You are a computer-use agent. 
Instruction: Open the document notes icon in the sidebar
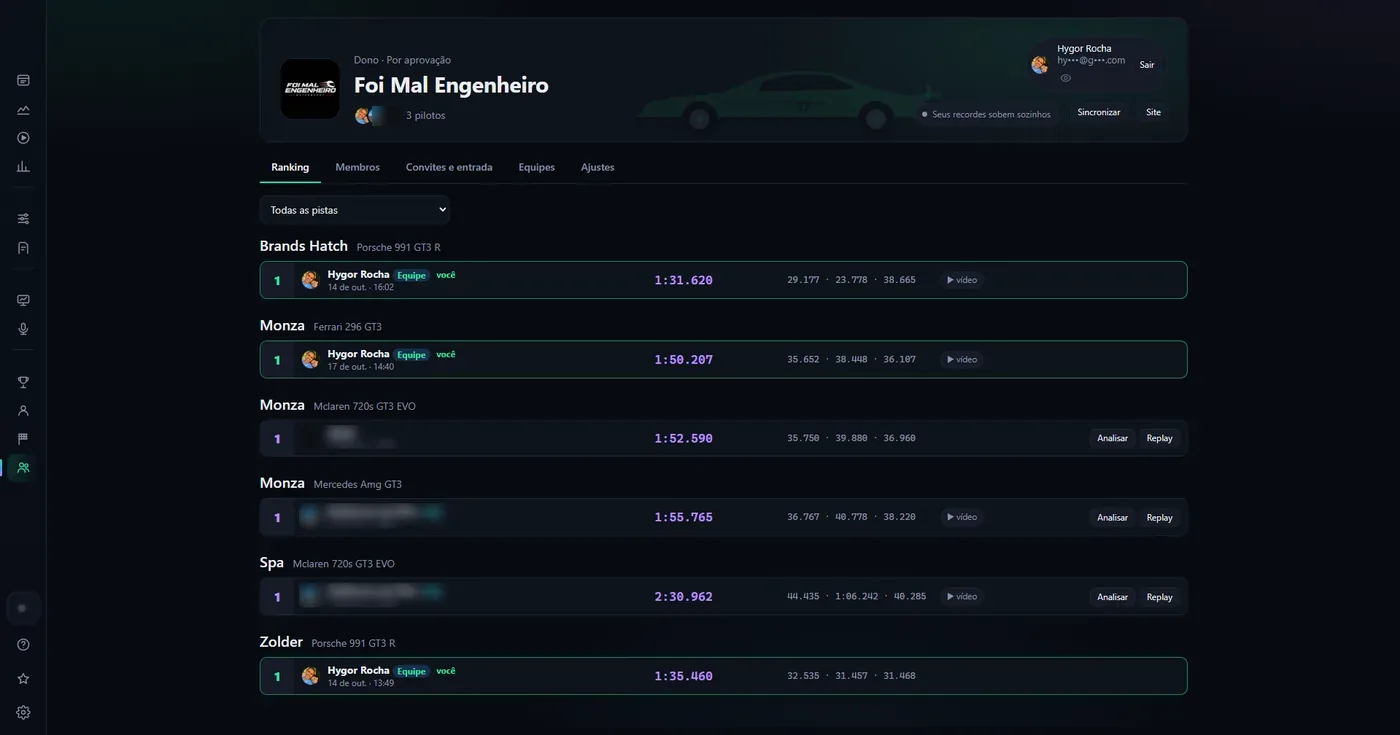coord(23,247)
